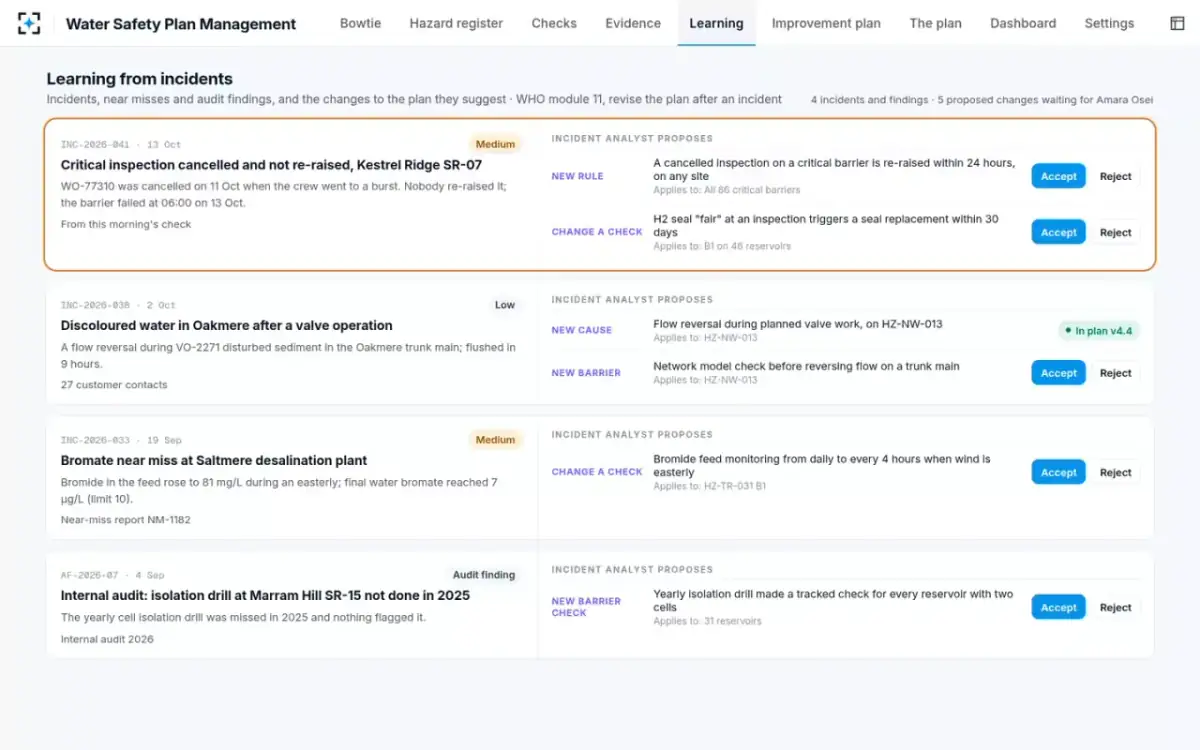This screenshot has height=750, width=1200.
Task: Accept the network model check barrier
Action: point(1058,373)
